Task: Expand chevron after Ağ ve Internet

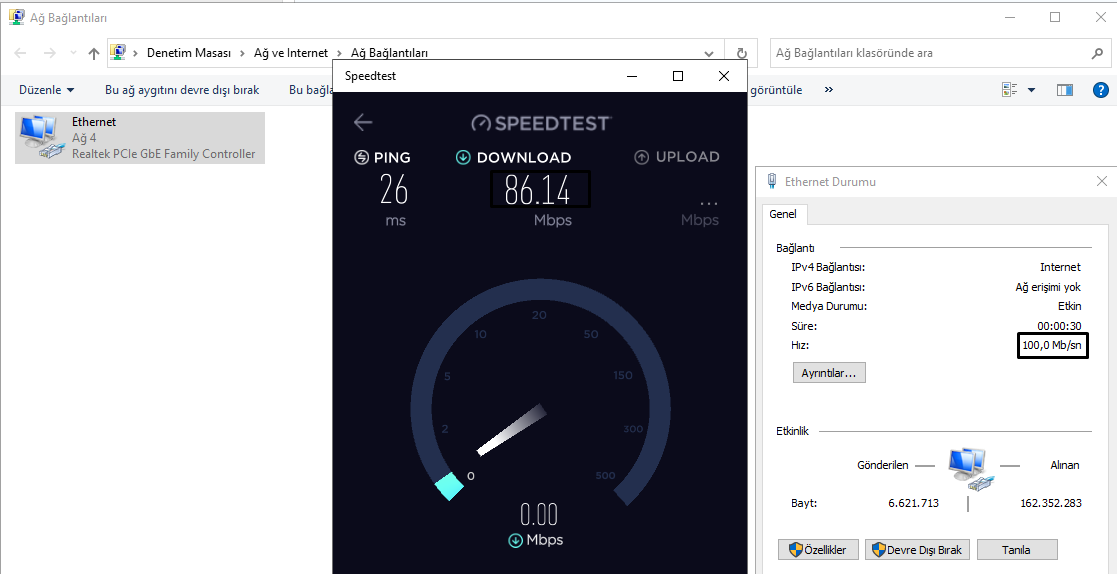Action: pyautogui.click(x=340, y=53)
